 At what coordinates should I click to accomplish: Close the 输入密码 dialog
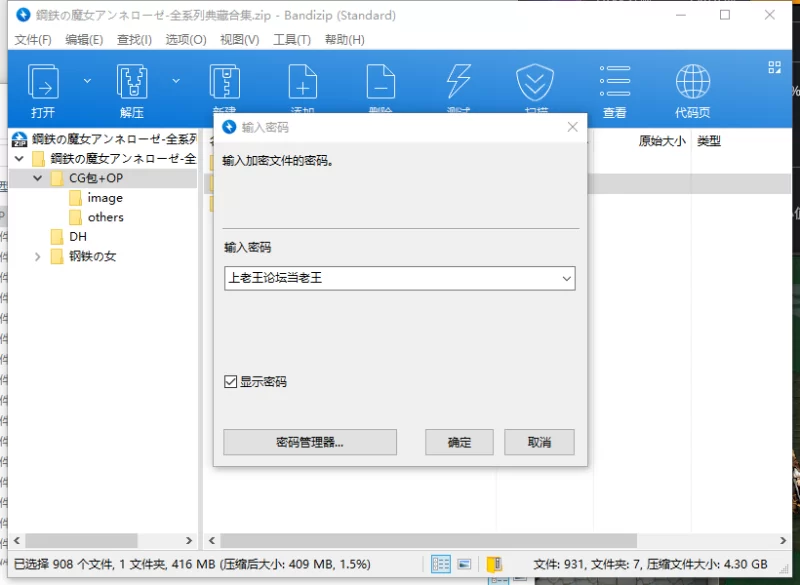(x=572, y=127)
